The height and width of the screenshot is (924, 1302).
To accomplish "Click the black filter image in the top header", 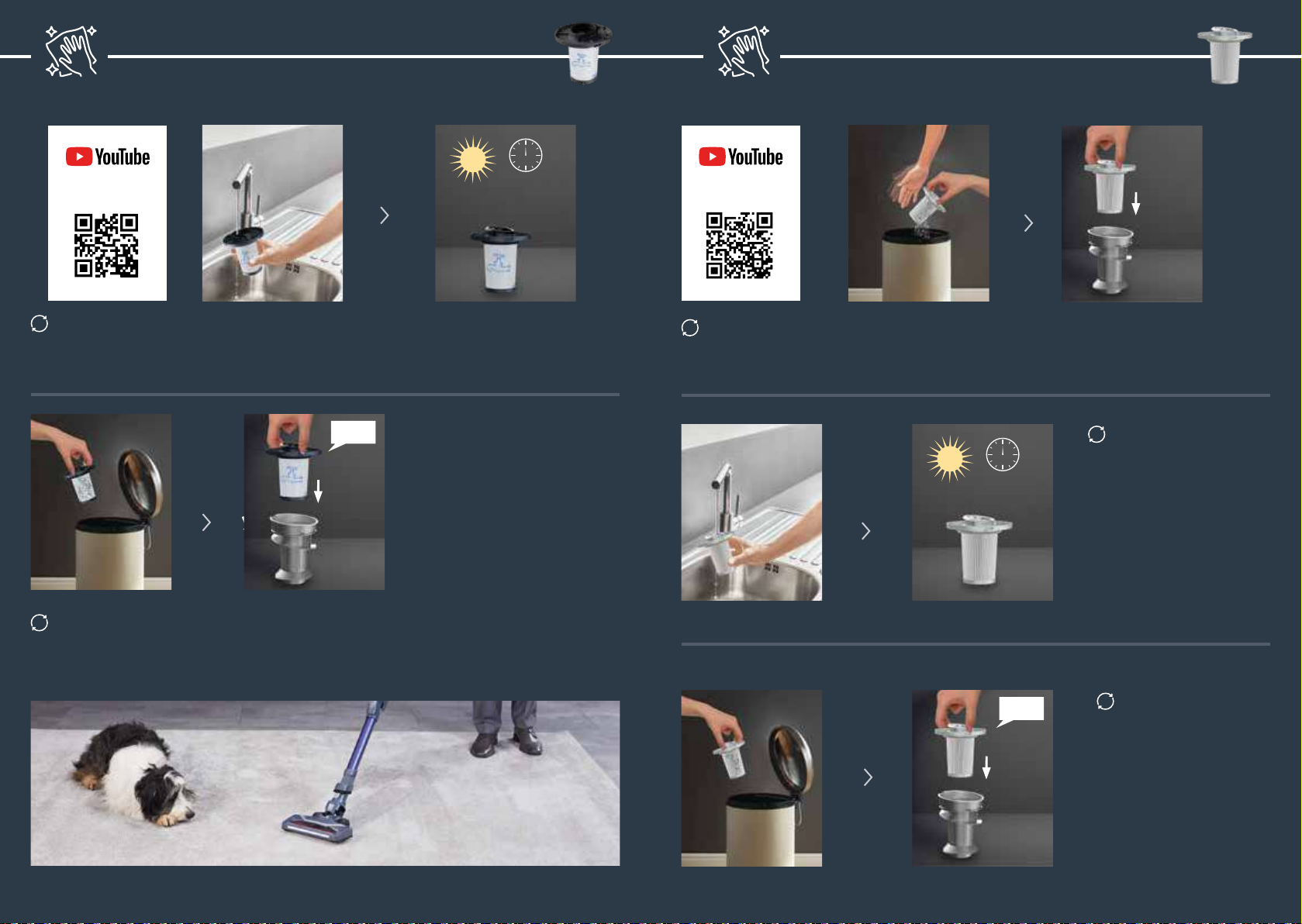I will [583, 52].
